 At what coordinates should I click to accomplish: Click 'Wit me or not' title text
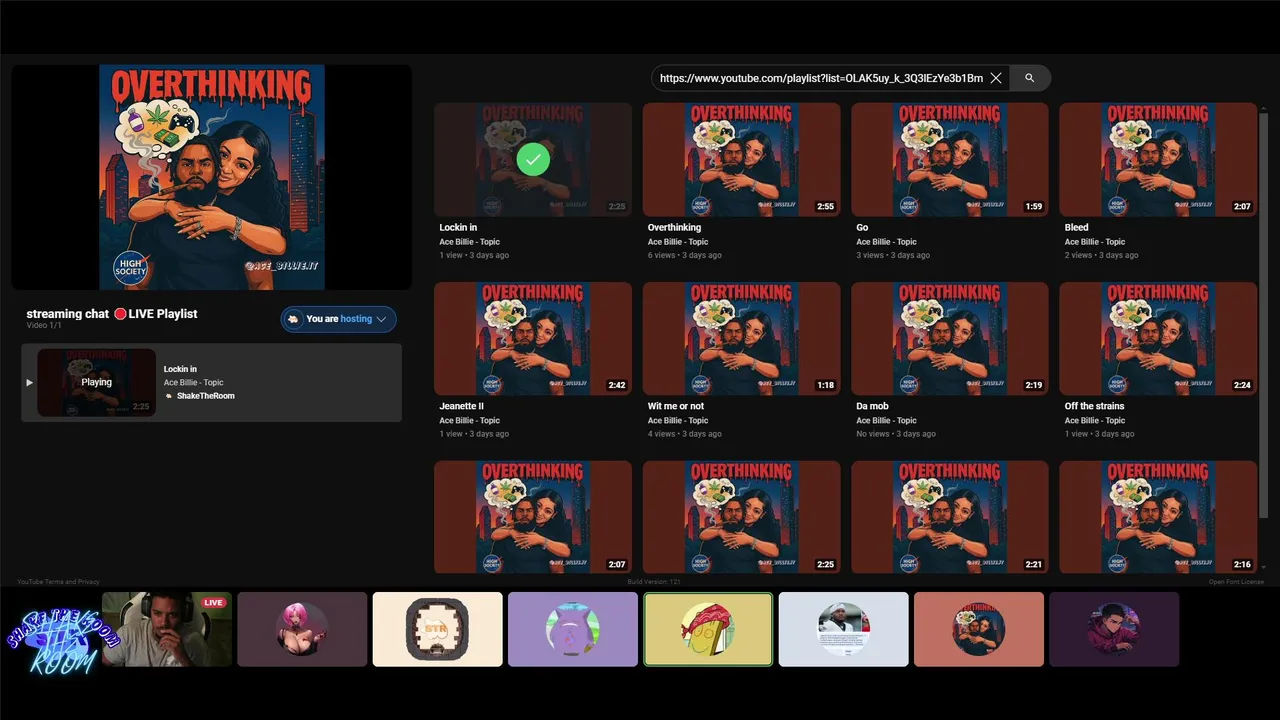pyautogui.click(x=676, y=407)
